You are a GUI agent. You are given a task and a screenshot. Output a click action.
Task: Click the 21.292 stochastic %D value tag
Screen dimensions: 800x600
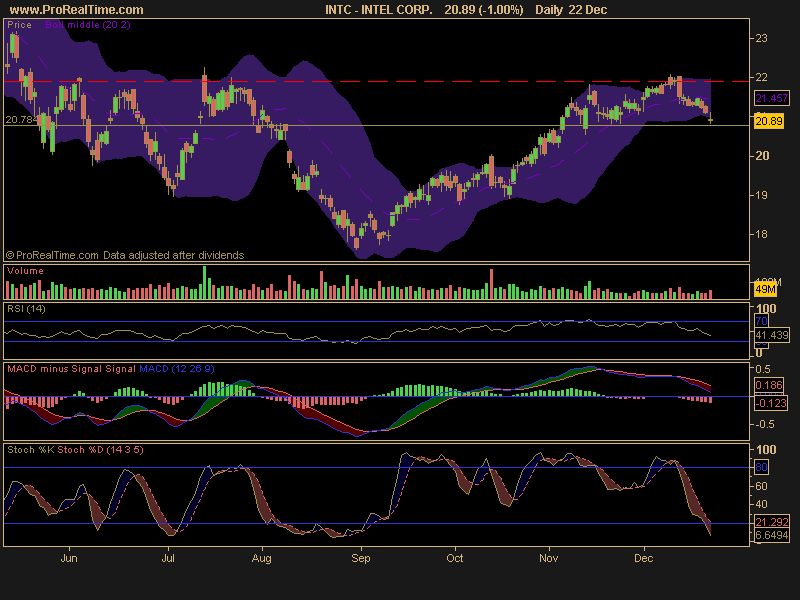(x=771, y=522)
